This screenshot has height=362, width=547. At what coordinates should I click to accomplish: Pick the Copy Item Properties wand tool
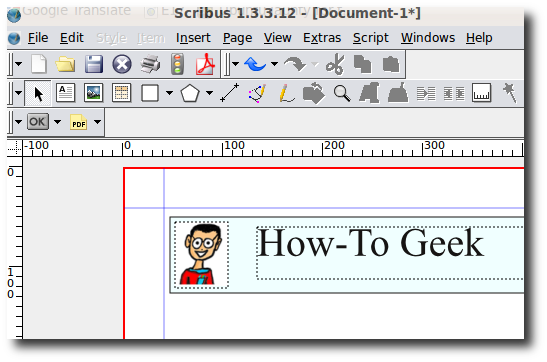pyautogui.click(x=510, y=93)
